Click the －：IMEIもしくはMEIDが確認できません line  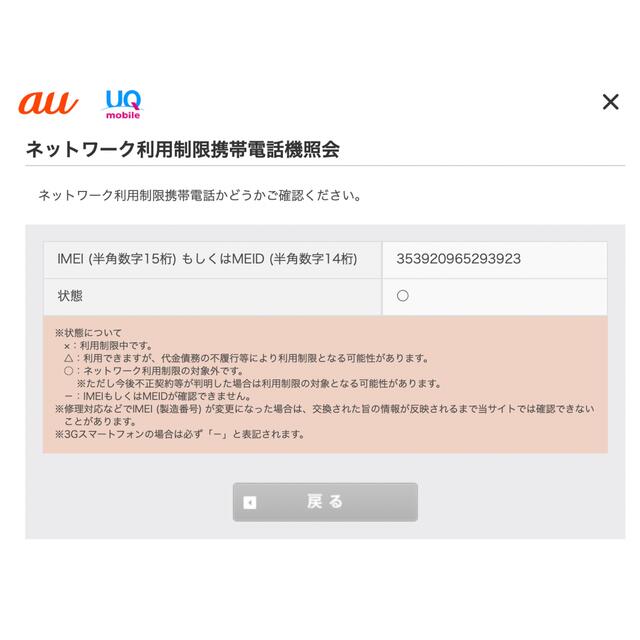tap(158, 396)
